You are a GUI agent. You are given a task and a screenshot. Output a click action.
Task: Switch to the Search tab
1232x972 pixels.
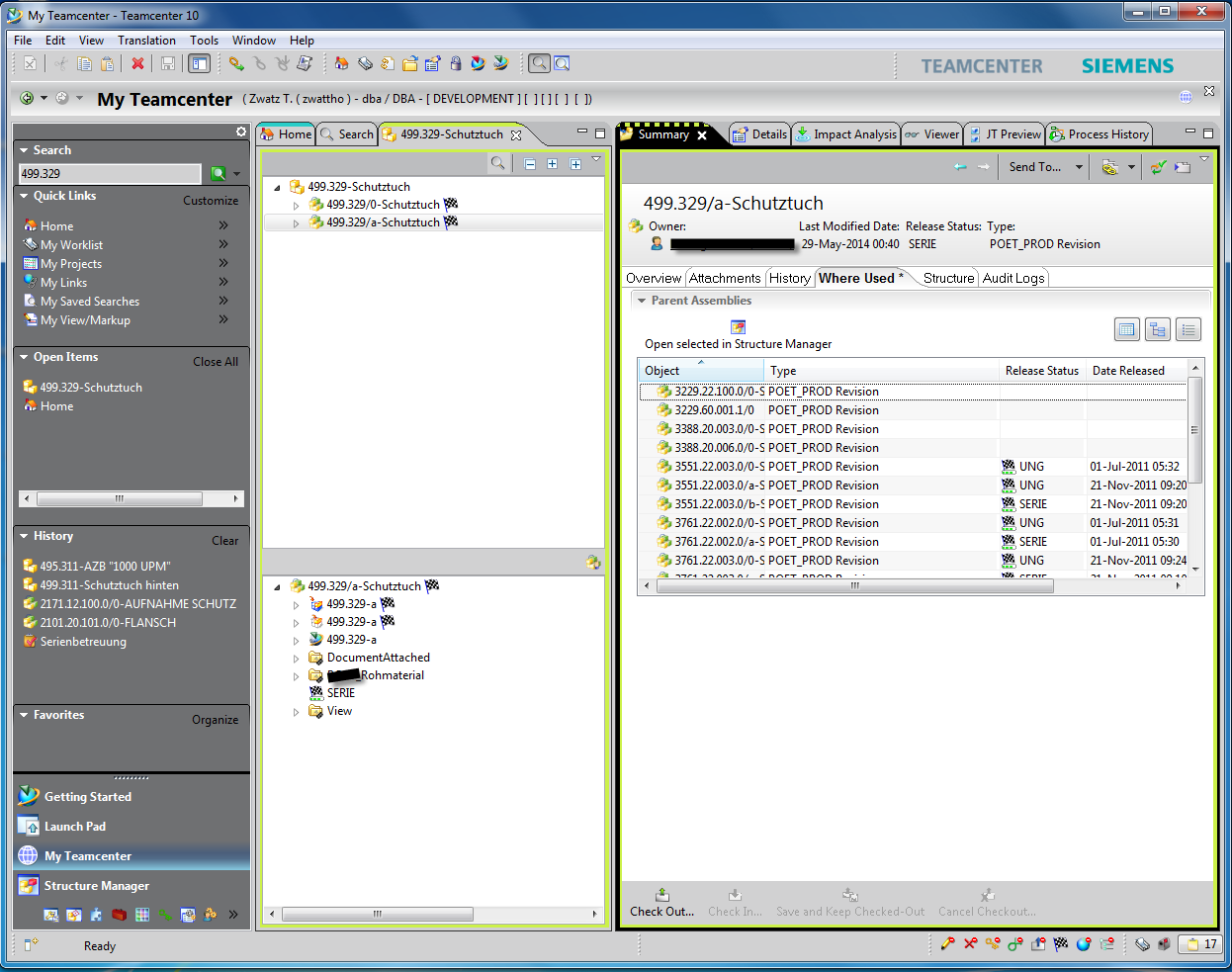(x=347, y=134)
